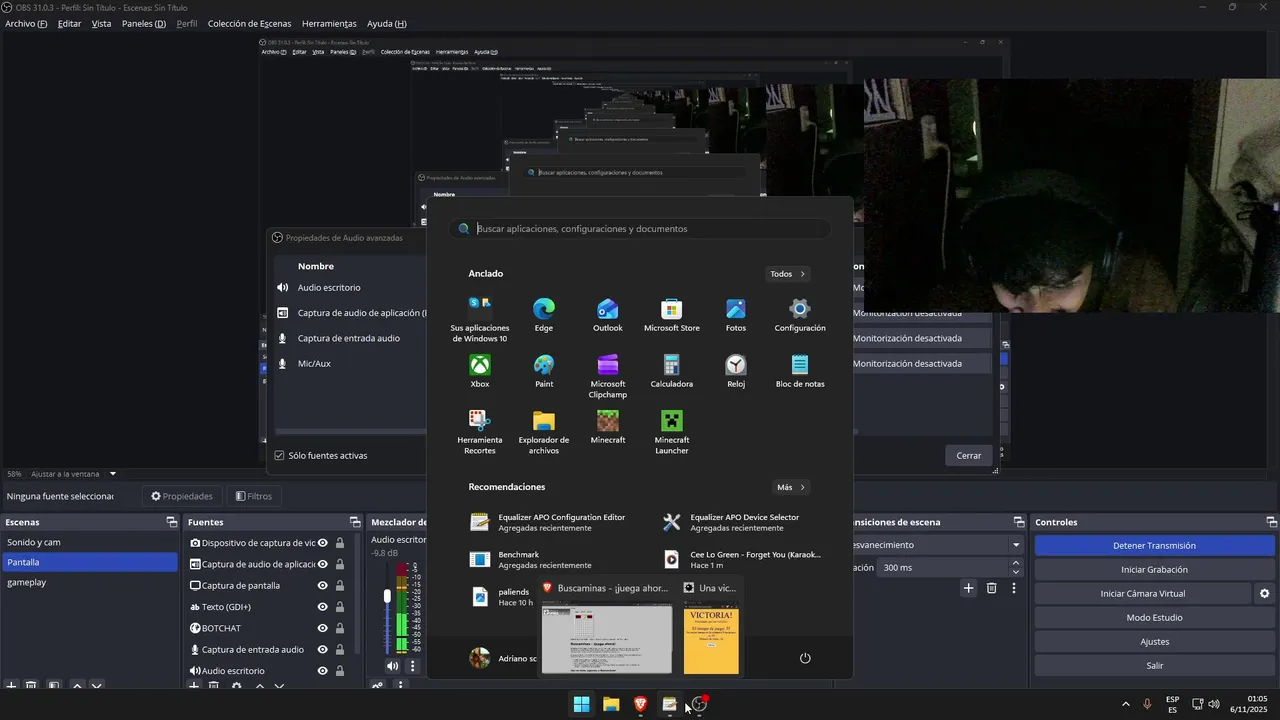Open Explorador de archivos pinned app
This screenshot has height=720, width=1280.
click(543, 431)
